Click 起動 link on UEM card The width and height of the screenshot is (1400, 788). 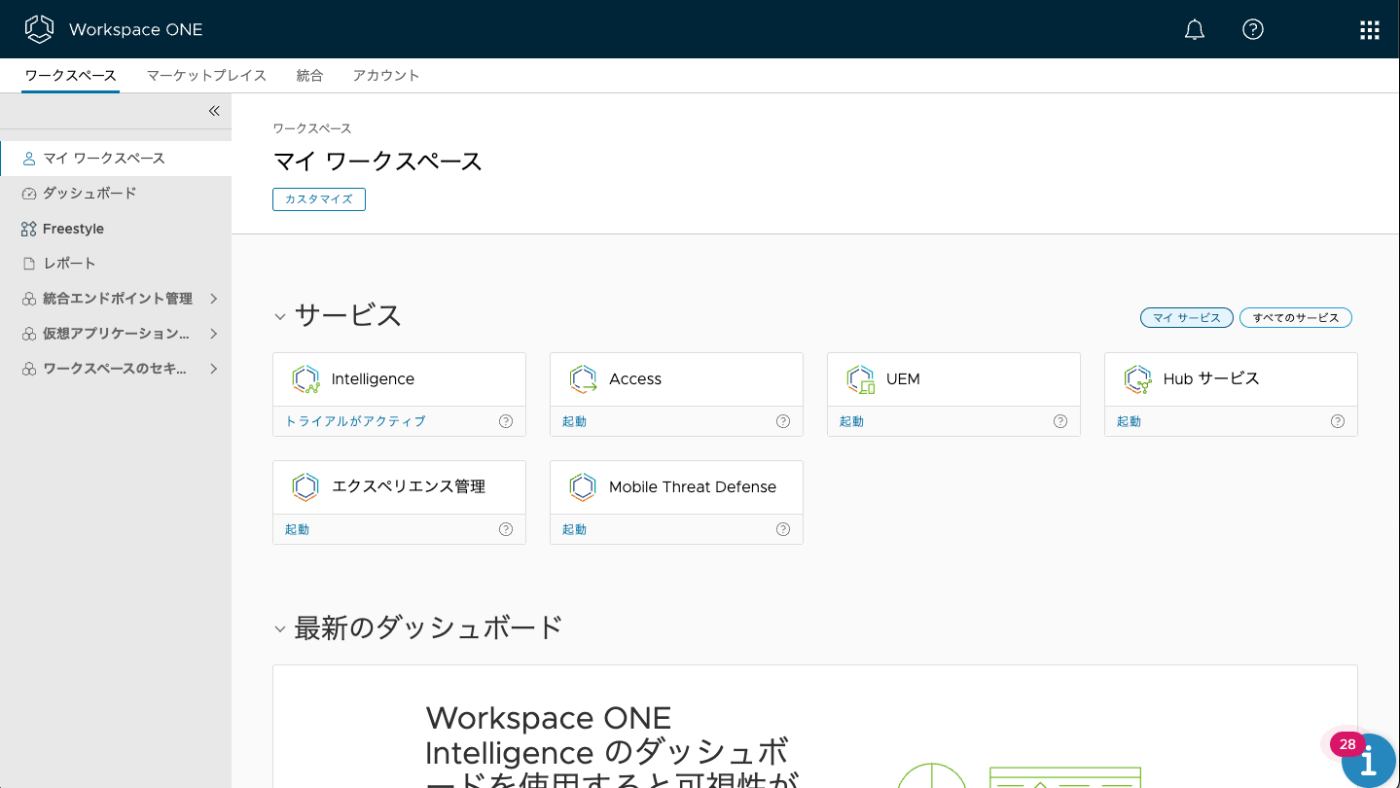pyautogui.click(x=851, y=421)
